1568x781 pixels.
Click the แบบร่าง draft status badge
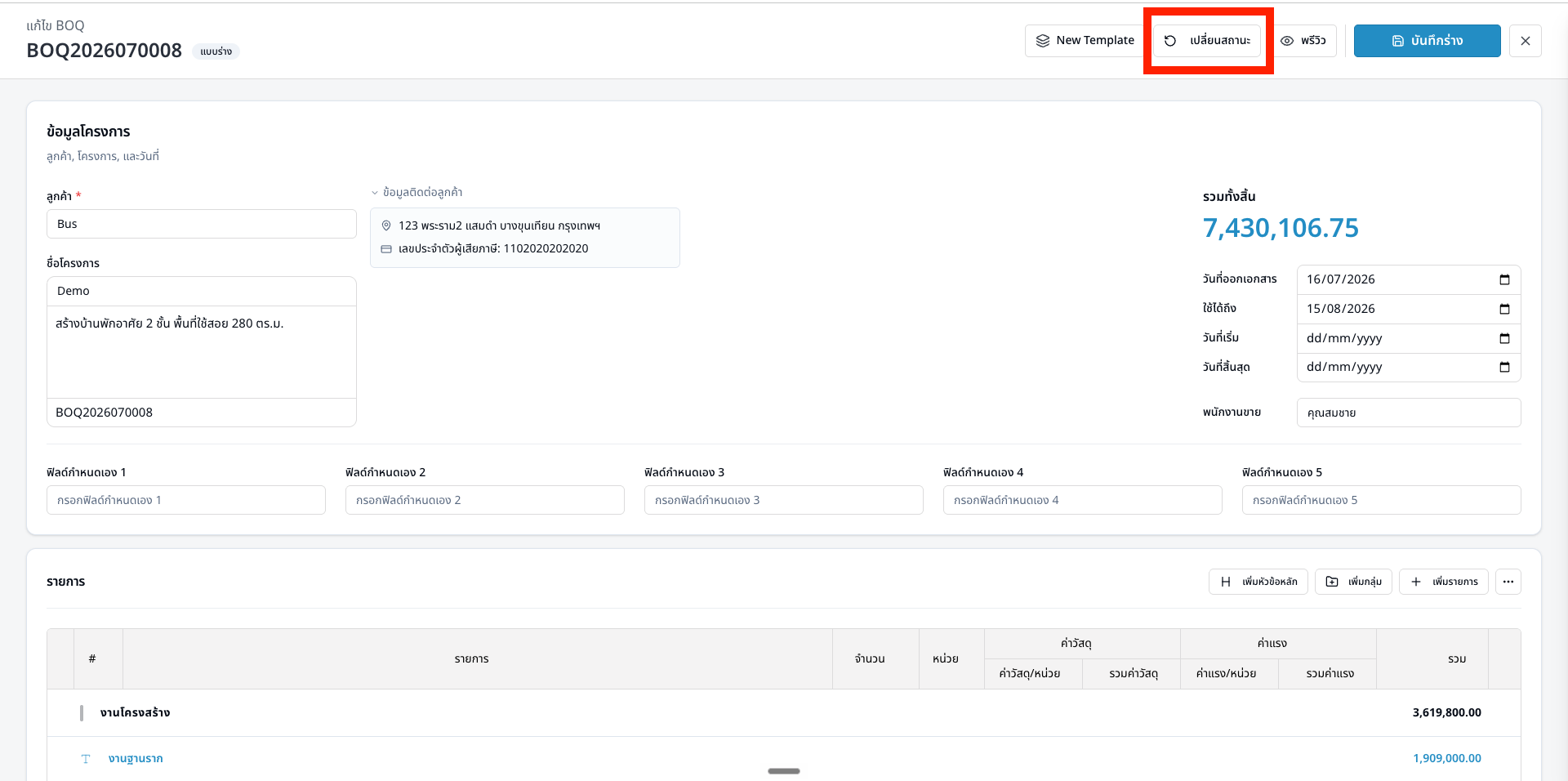point(216,51)
